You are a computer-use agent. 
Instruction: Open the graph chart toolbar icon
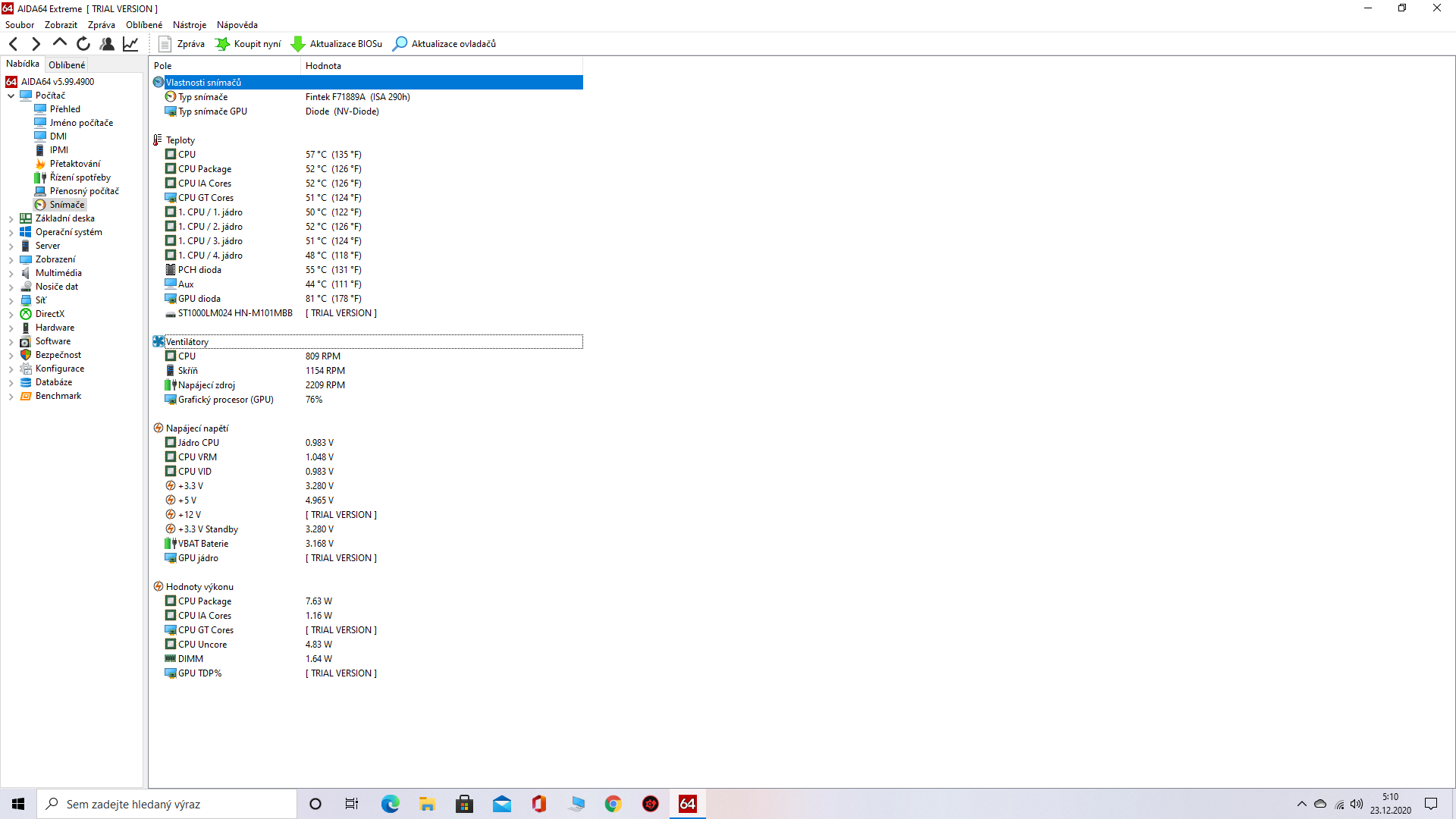tap(130, 44)
